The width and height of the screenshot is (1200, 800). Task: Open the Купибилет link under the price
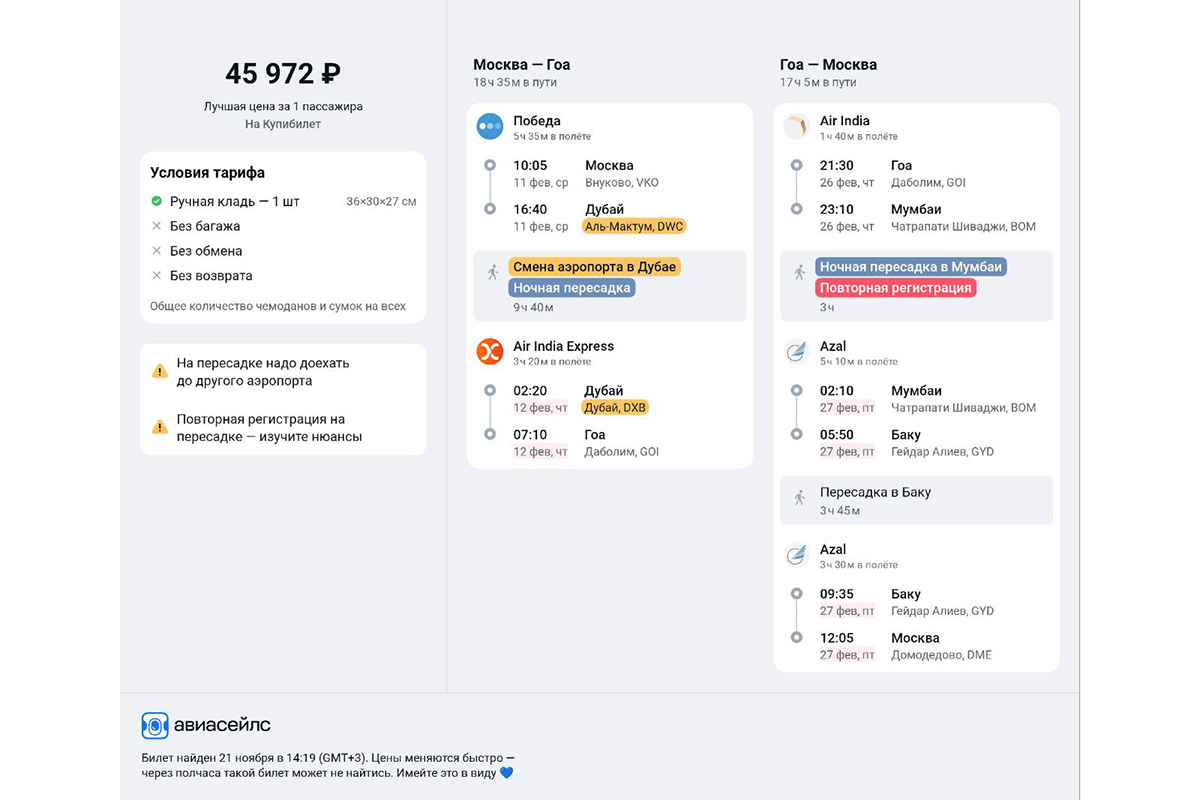click(x=282, y=122)
